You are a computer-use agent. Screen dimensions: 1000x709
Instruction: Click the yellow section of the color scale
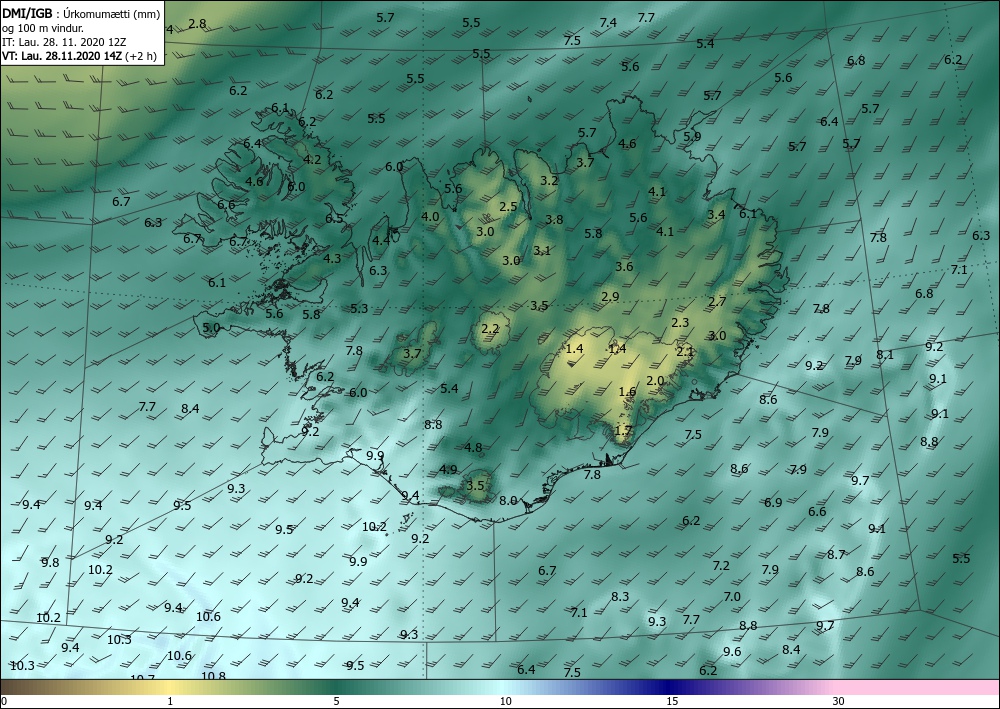coord(169,687)
